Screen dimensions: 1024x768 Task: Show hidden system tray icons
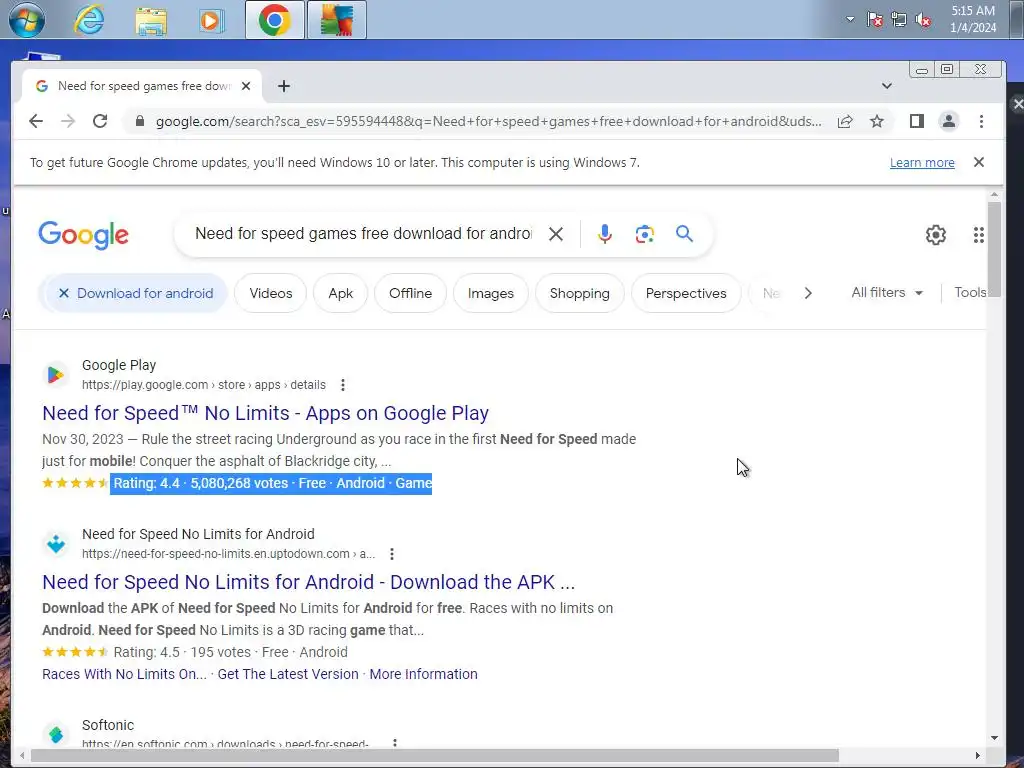point(850,19)
